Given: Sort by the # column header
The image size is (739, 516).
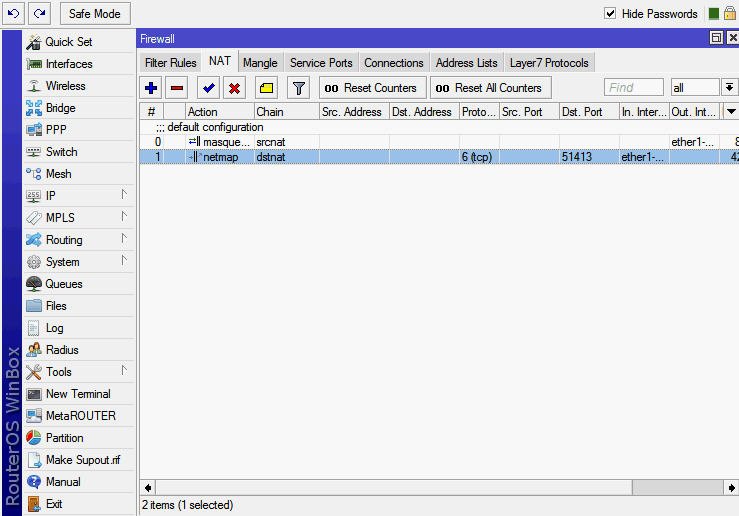Looking at the screenshot, I should coord(151,112).
